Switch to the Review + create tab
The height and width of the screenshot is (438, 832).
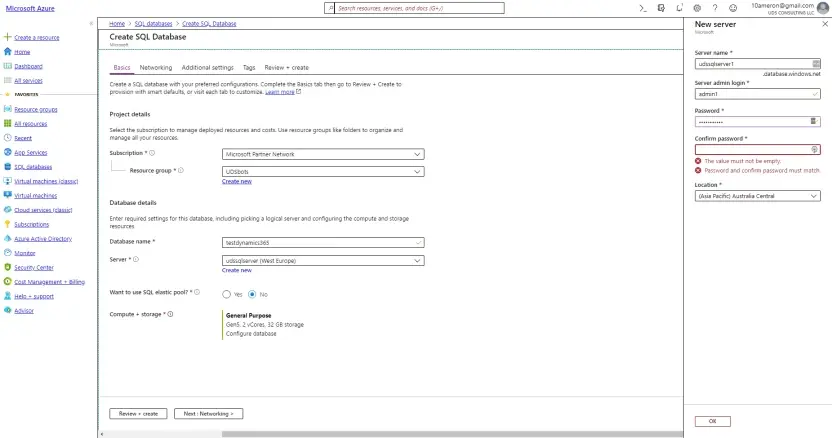pyautogui.click(x=287, y=67)
